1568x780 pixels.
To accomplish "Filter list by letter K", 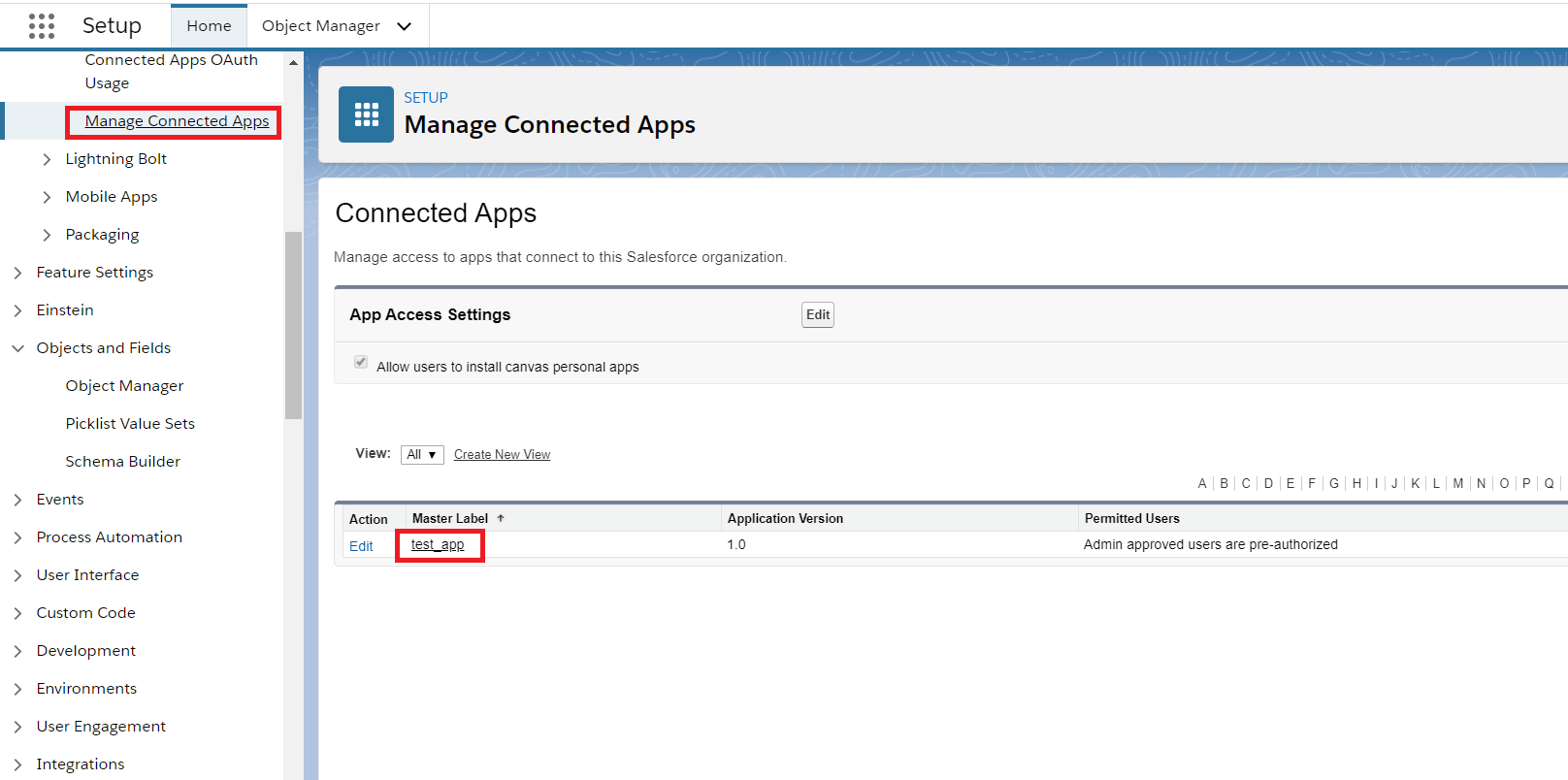I will pyautogui.click(x=1415, y=483).
